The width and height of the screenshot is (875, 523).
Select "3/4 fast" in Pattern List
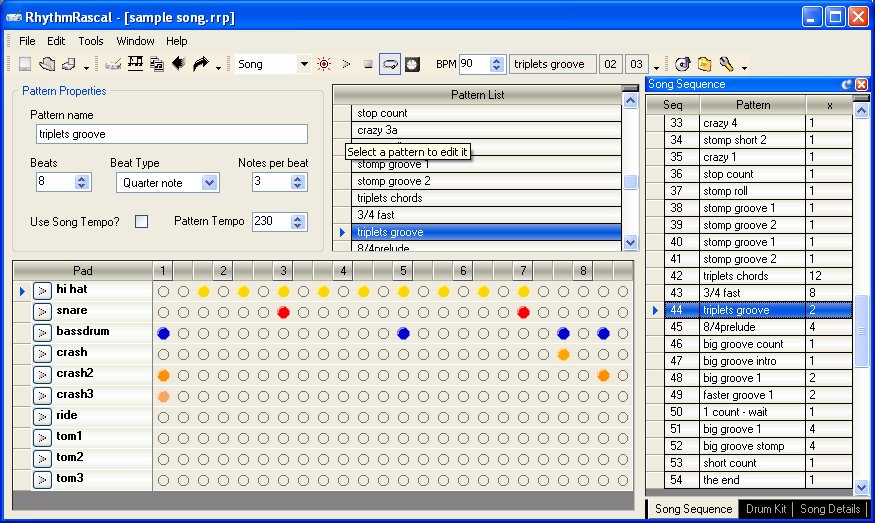(x=488, y=215)
